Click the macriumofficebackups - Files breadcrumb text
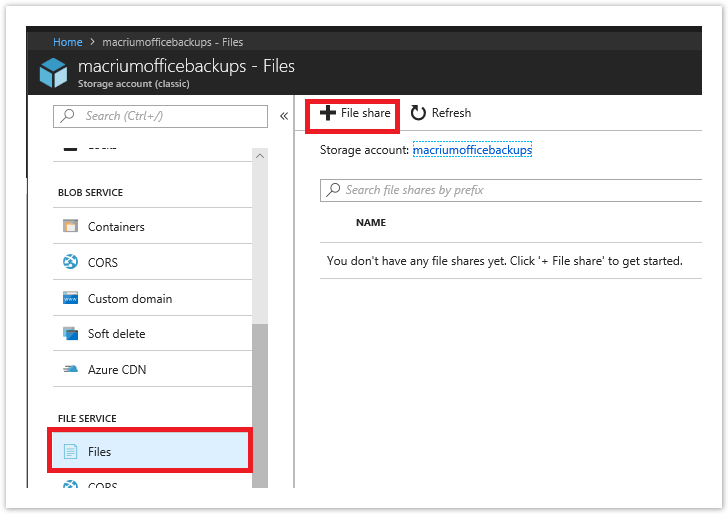728x514 pixels. pyautogui.click(x=173, y=42)
